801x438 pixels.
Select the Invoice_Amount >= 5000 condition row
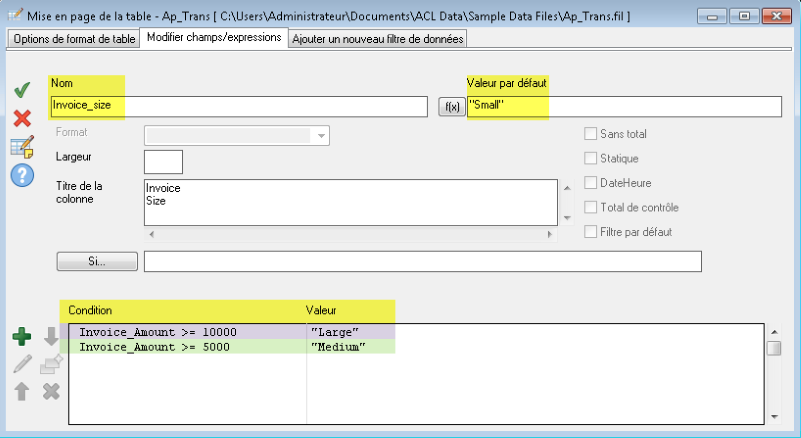tap(155, 347)
